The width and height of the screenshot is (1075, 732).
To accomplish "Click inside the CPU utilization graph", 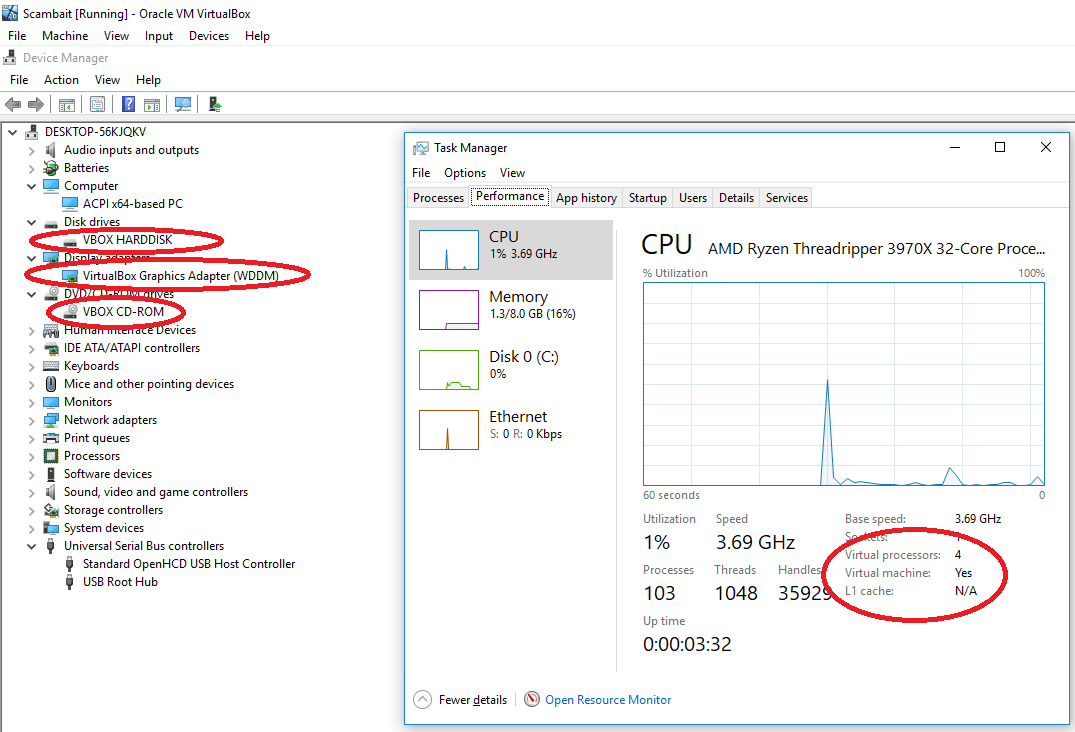I will click(x=843, y=384).
